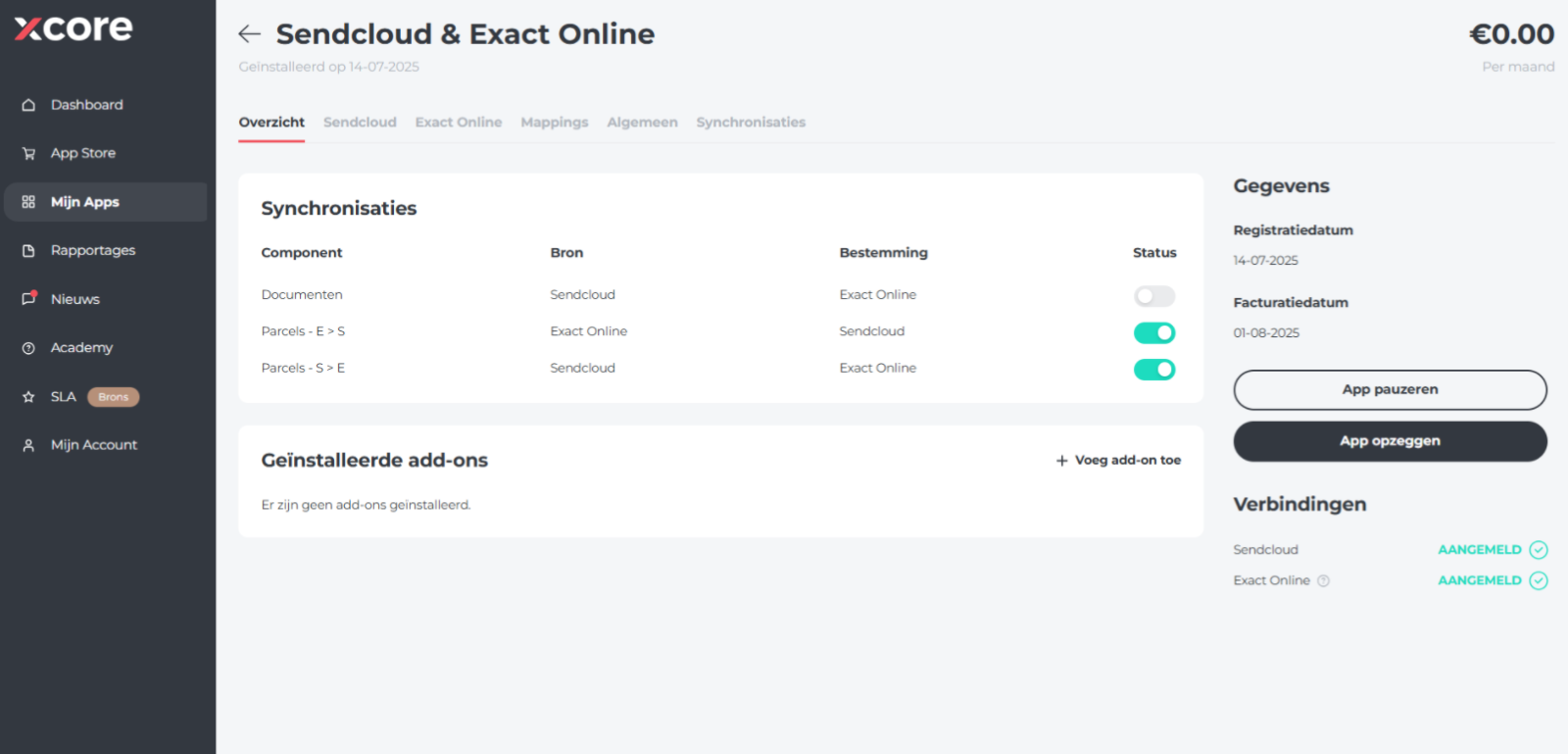Screen dimensions: 1568x754
Task: Click the AANGEMELD status for Sendcloud
Action: pos(1480,550)
